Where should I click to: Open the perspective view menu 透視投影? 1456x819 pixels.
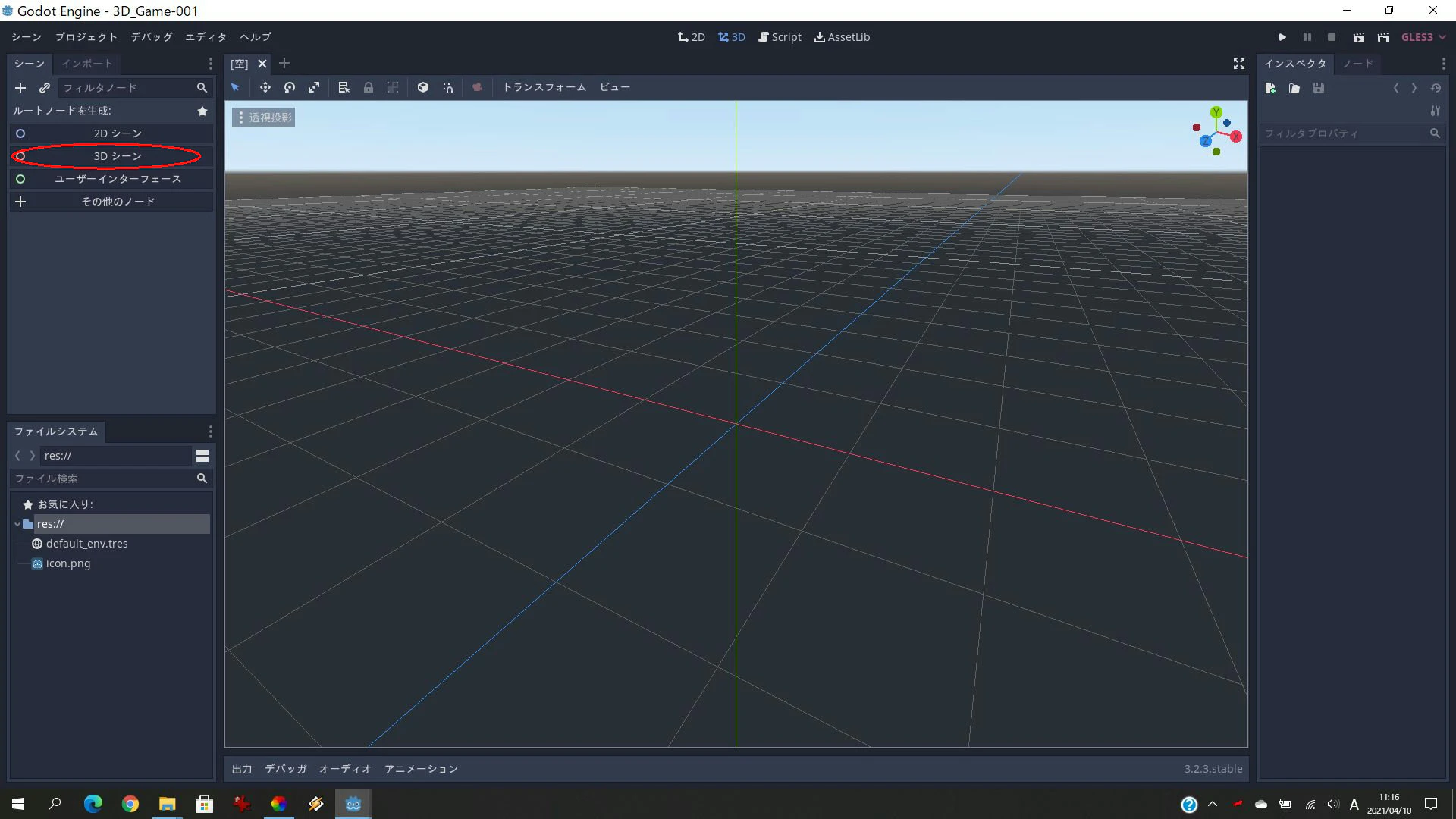click(263, 118)
